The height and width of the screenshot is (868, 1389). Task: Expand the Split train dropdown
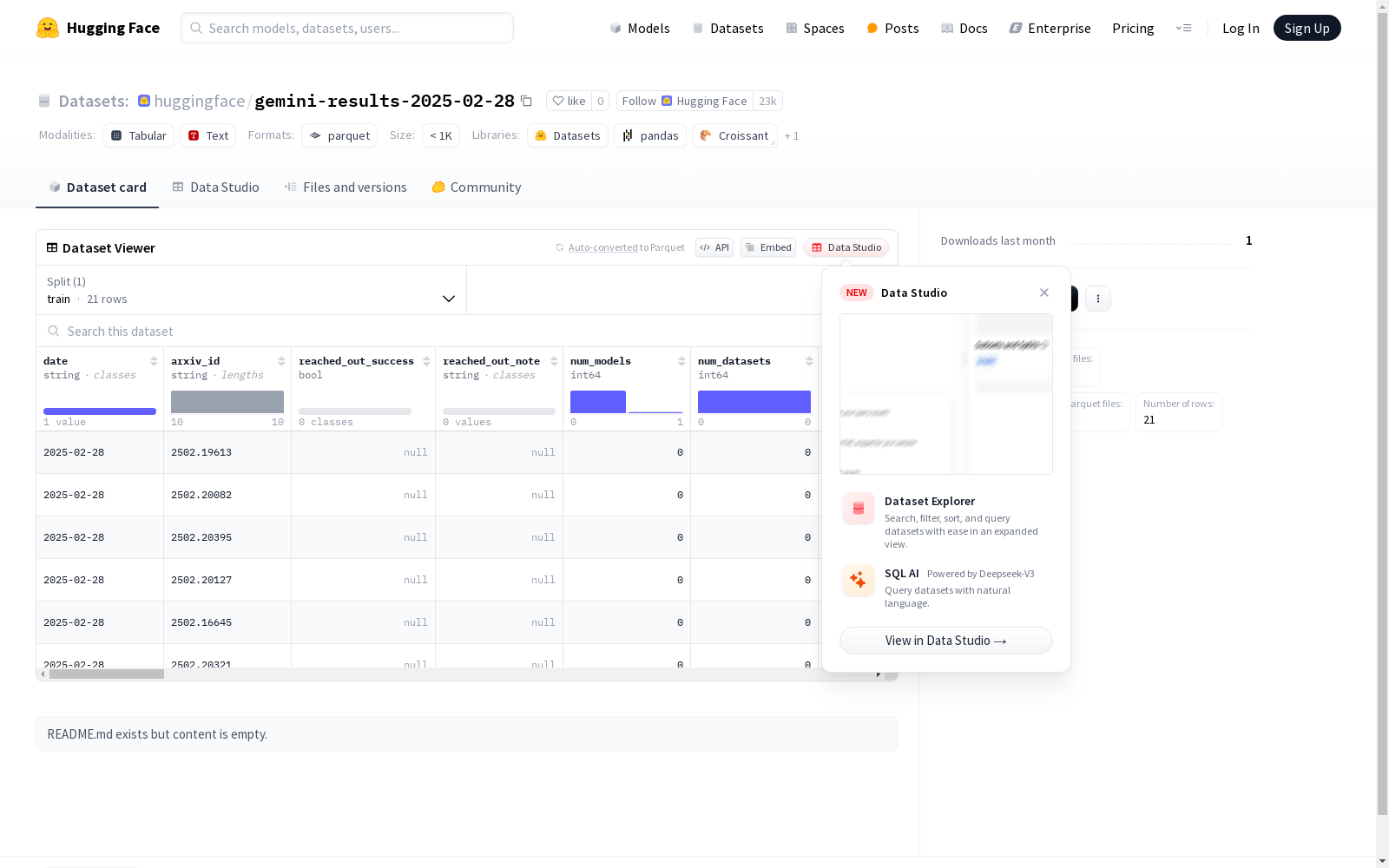point(252,290)
